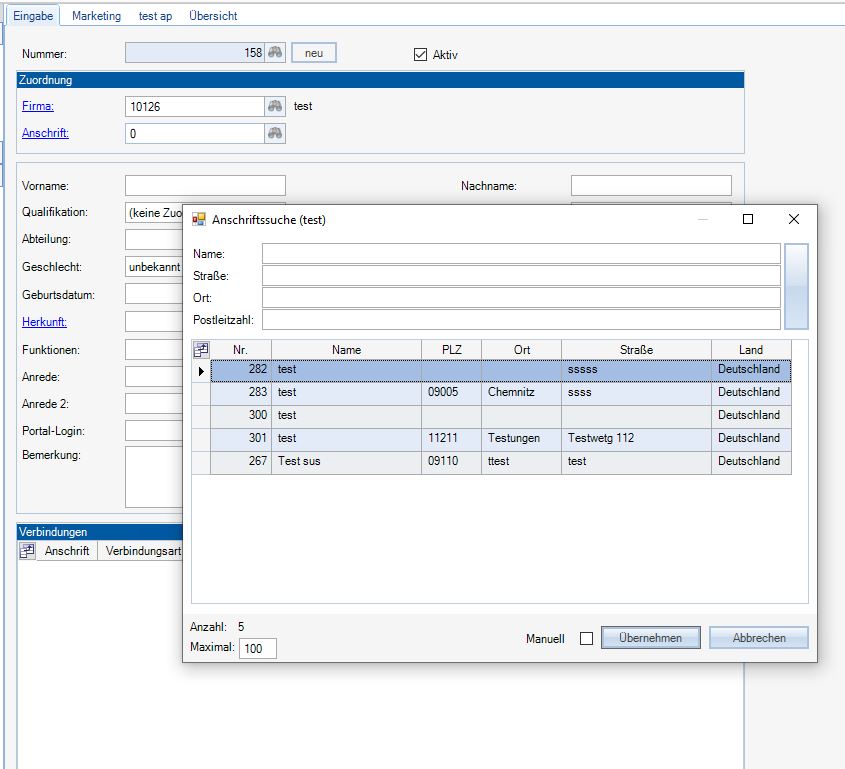
Task: Click the Abbrechen button
Action: click(758, 638)
